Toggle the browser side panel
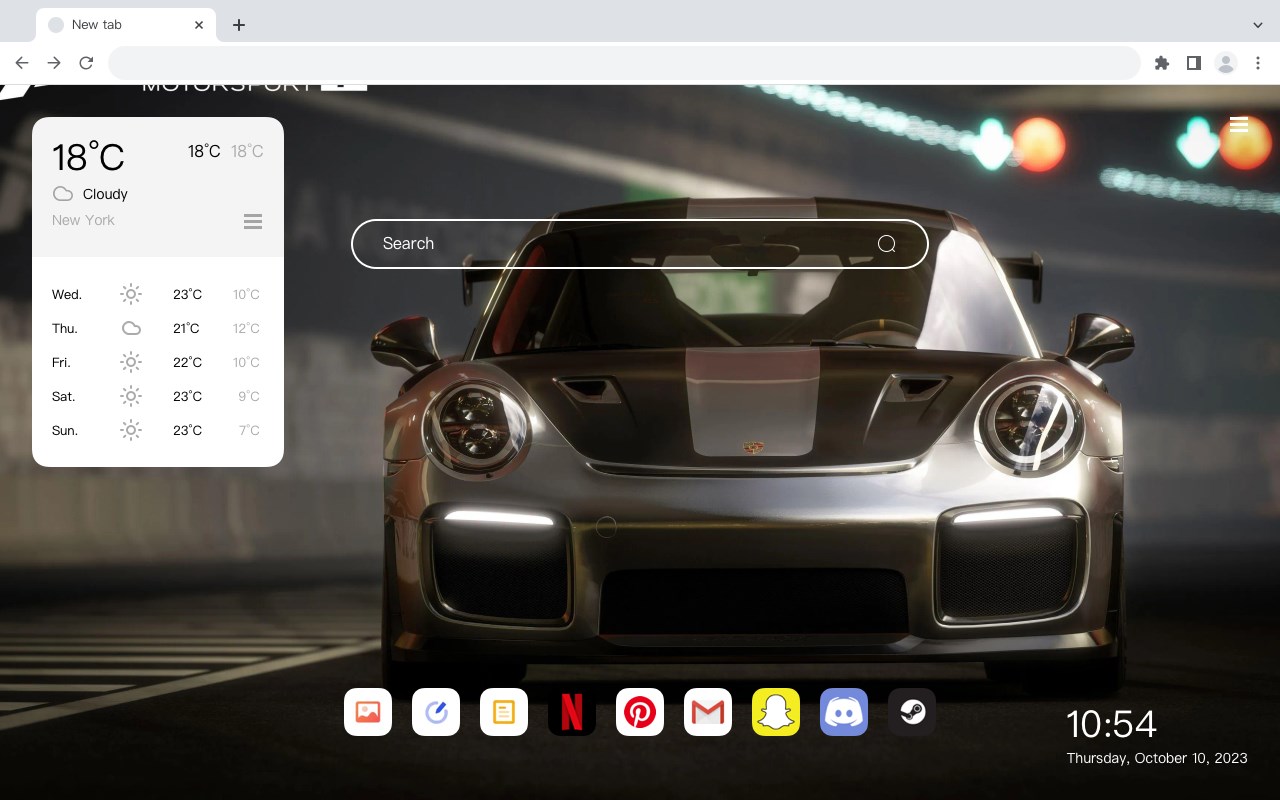The image size is (1280, 800). pyautogui.click(x=1194, y=63)
